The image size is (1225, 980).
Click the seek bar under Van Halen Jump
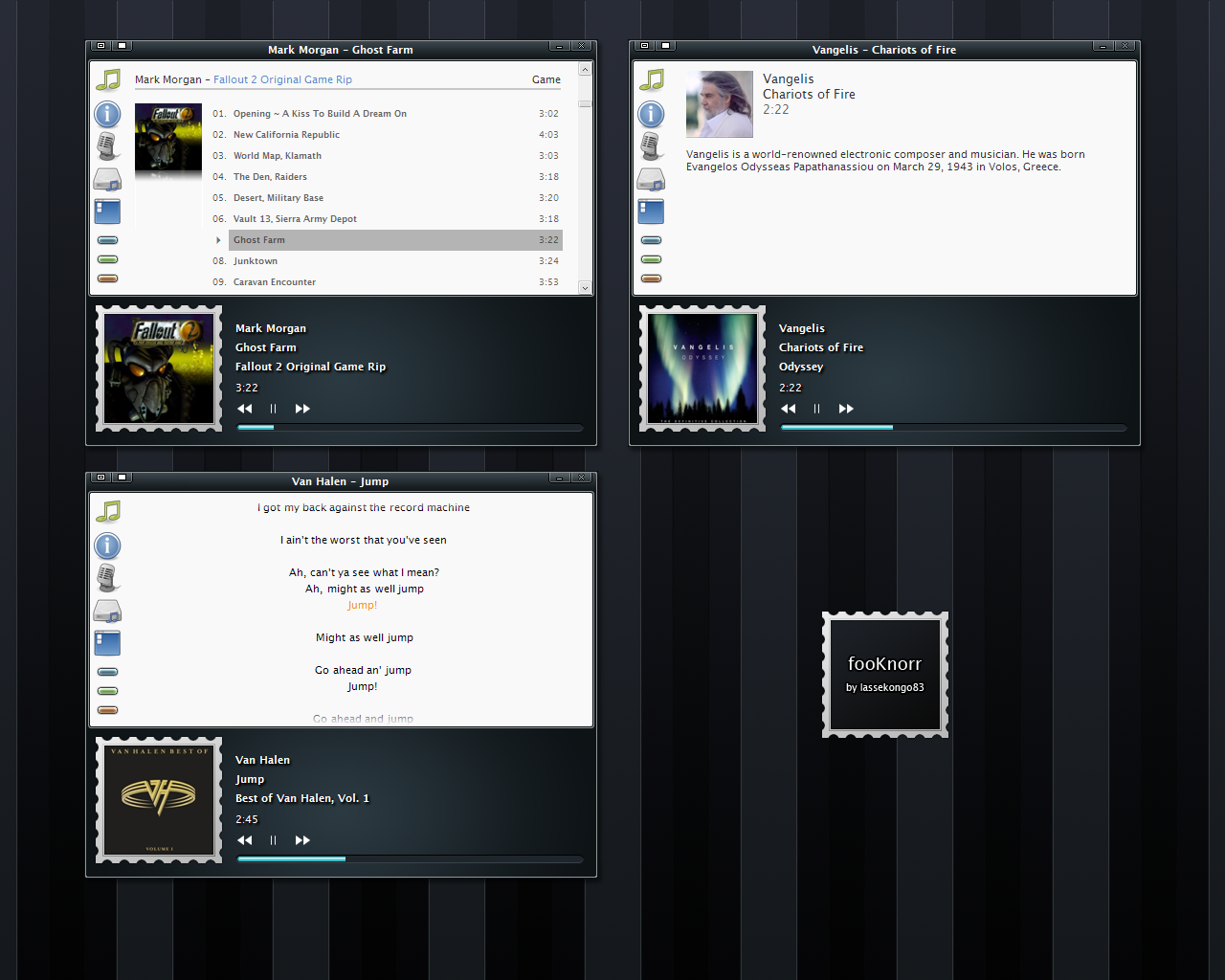coord(410,859)
